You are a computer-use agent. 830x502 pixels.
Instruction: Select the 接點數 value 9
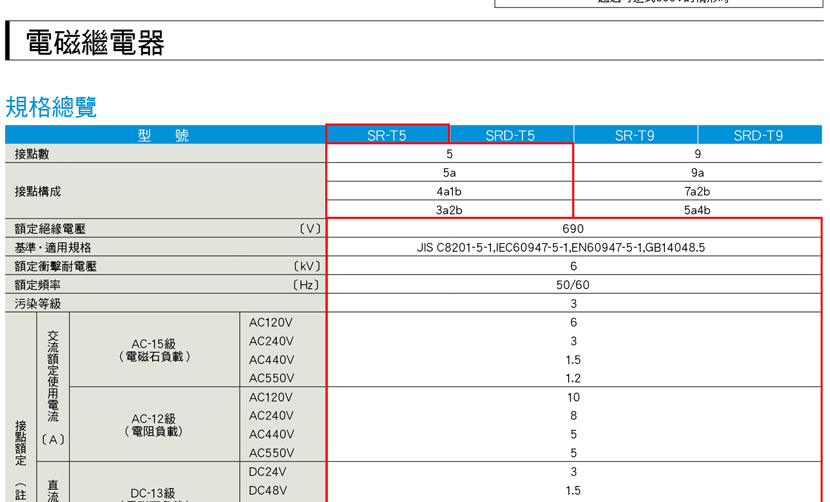pyautogui.click(x=698, y=154)
